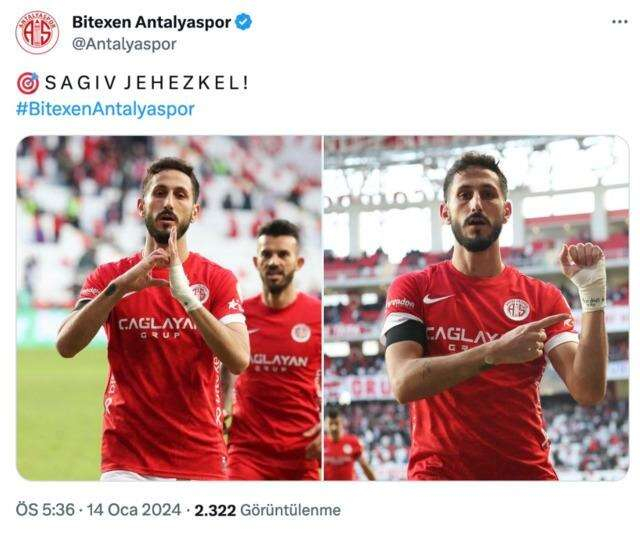Open the #BitexenAntalyaspor hashtag
Screen dimensions: 640x534
105,109
